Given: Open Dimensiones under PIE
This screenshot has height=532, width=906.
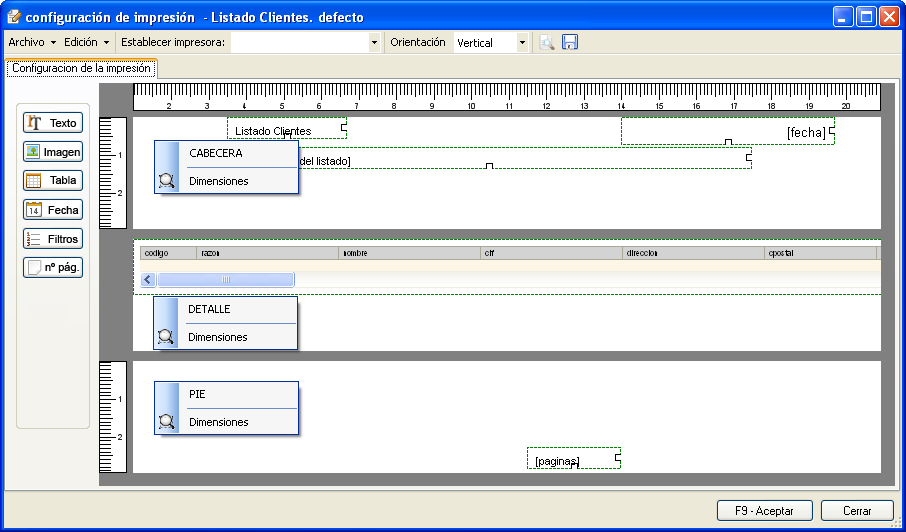Looking at the screenshot, I should click(x=218, y=422).
